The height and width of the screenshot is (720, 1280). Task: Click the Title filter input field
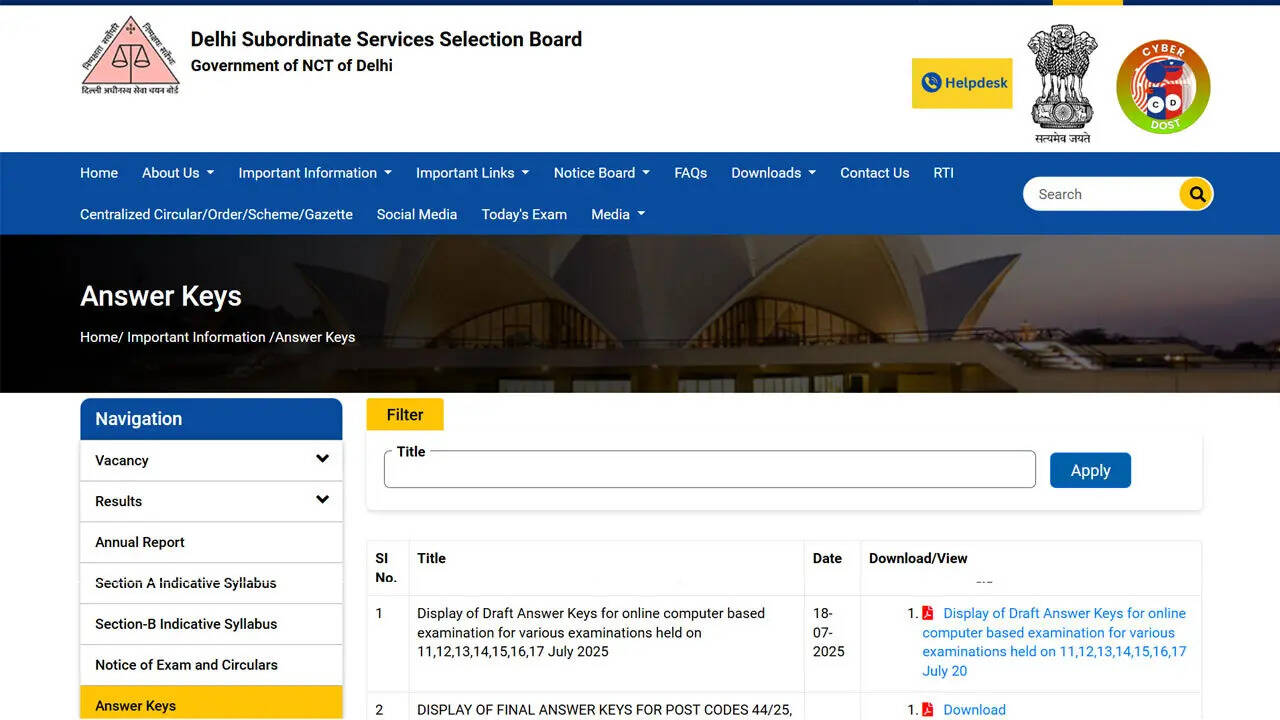(709, 470)
